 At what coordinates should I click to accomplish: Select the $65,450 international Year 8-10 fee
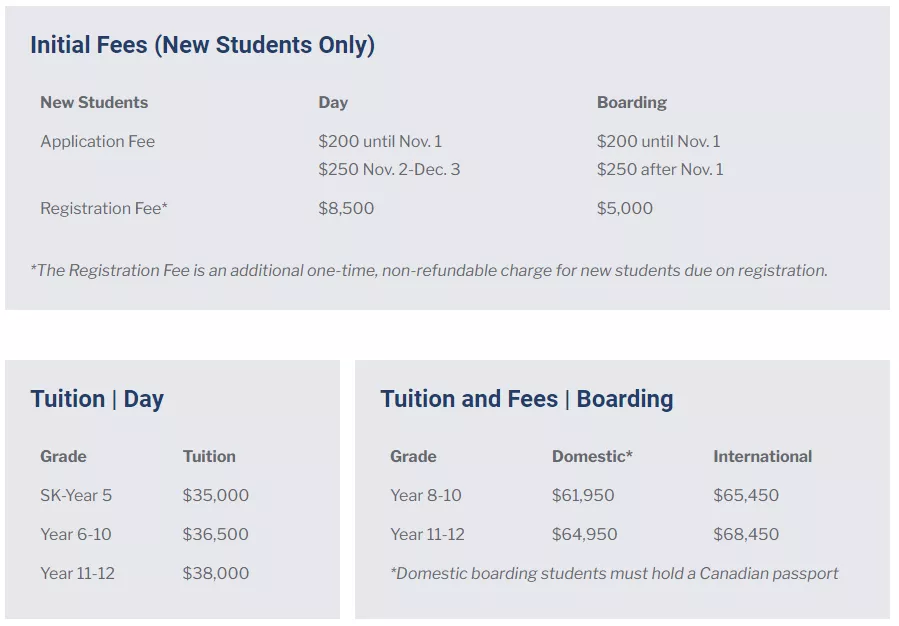point(746,496)
